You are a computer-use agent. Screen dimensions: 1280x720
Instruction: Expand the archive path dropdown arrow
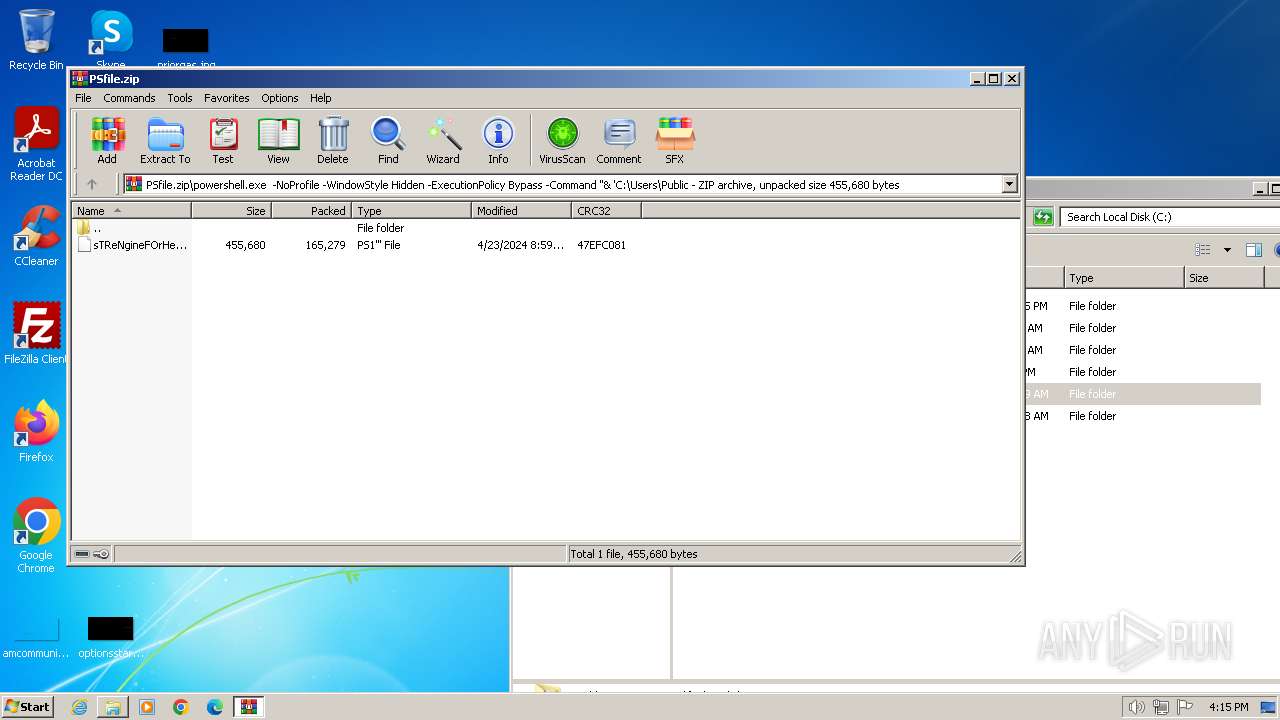coord(1009,184)
